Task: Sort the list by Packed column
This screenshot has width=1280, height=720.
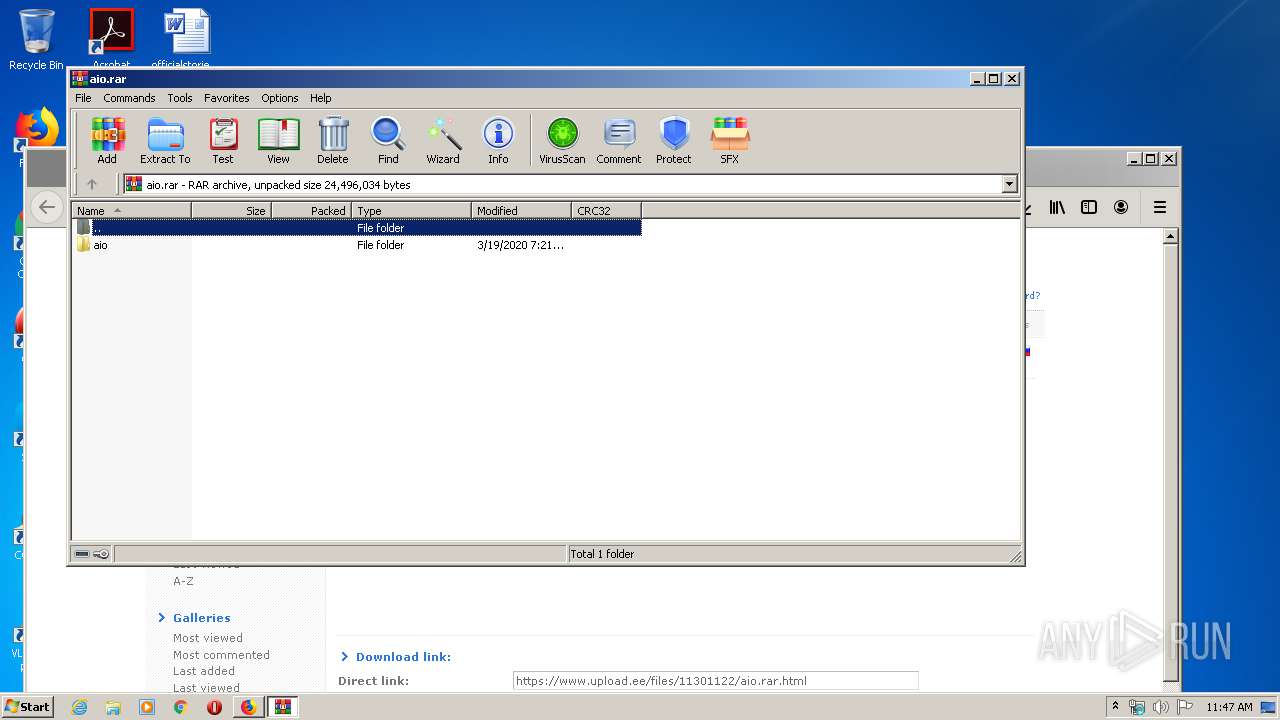Action: coord(311,211)
